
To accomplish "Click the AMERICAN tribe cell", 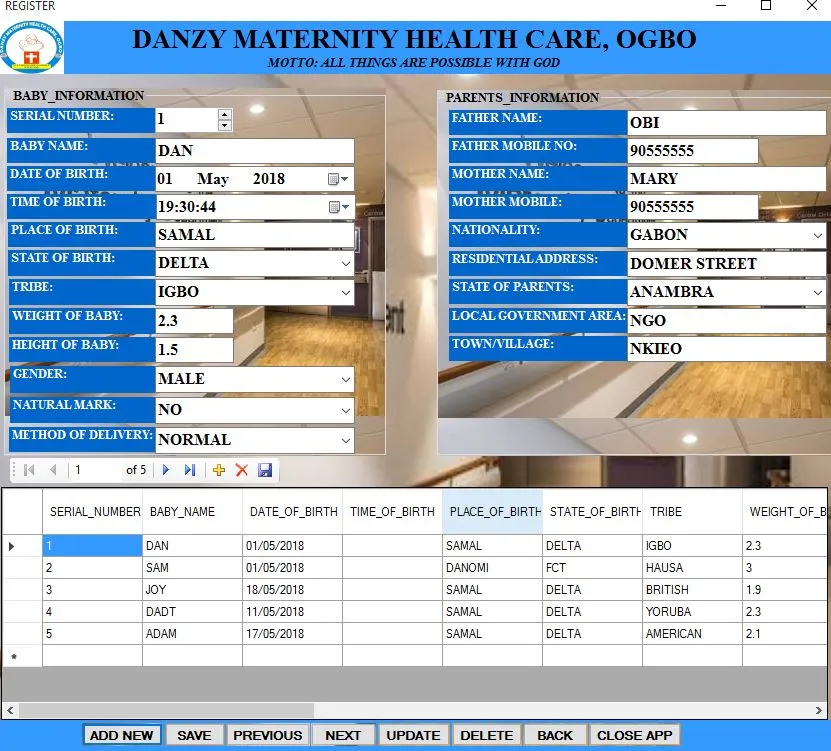I will pyautogui.click(x=692, y=634).
